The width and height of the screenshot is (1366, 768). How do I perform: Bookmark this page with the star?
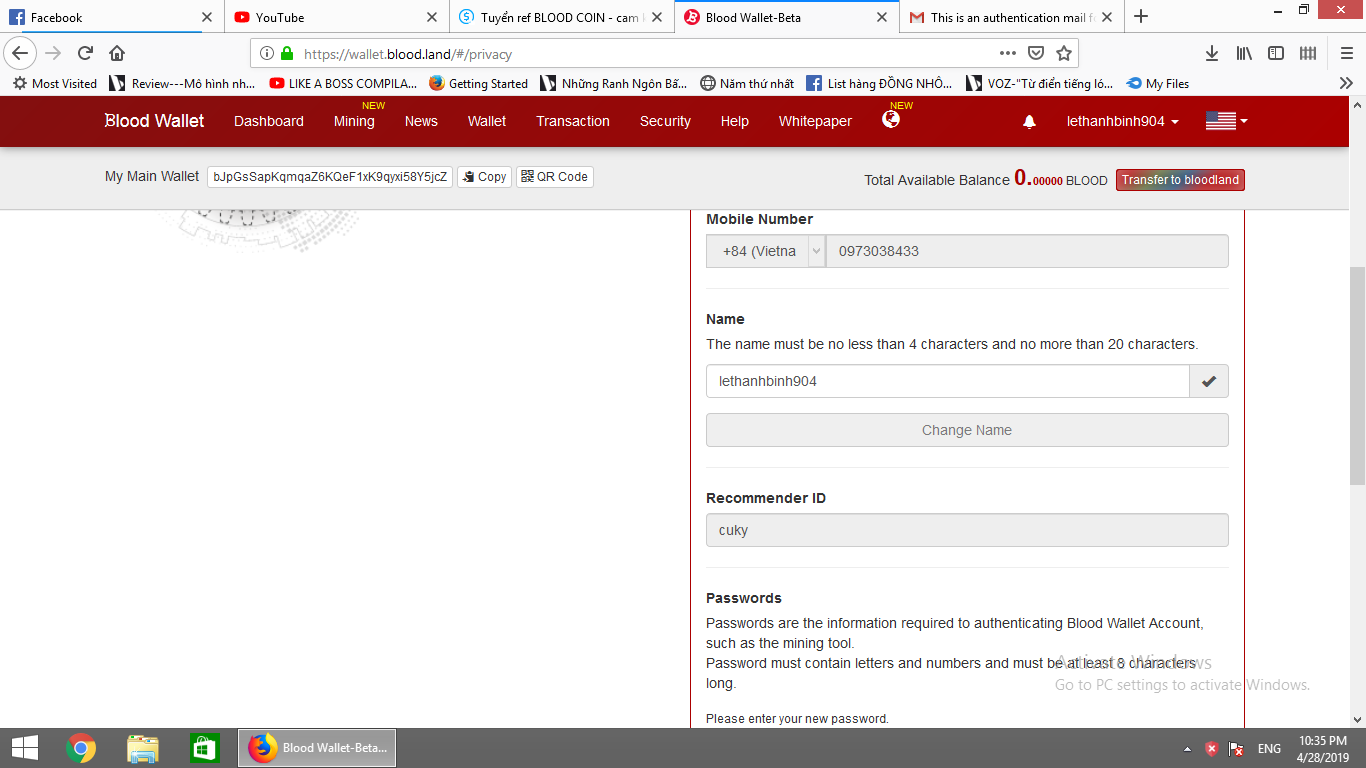pos(1064,53)
